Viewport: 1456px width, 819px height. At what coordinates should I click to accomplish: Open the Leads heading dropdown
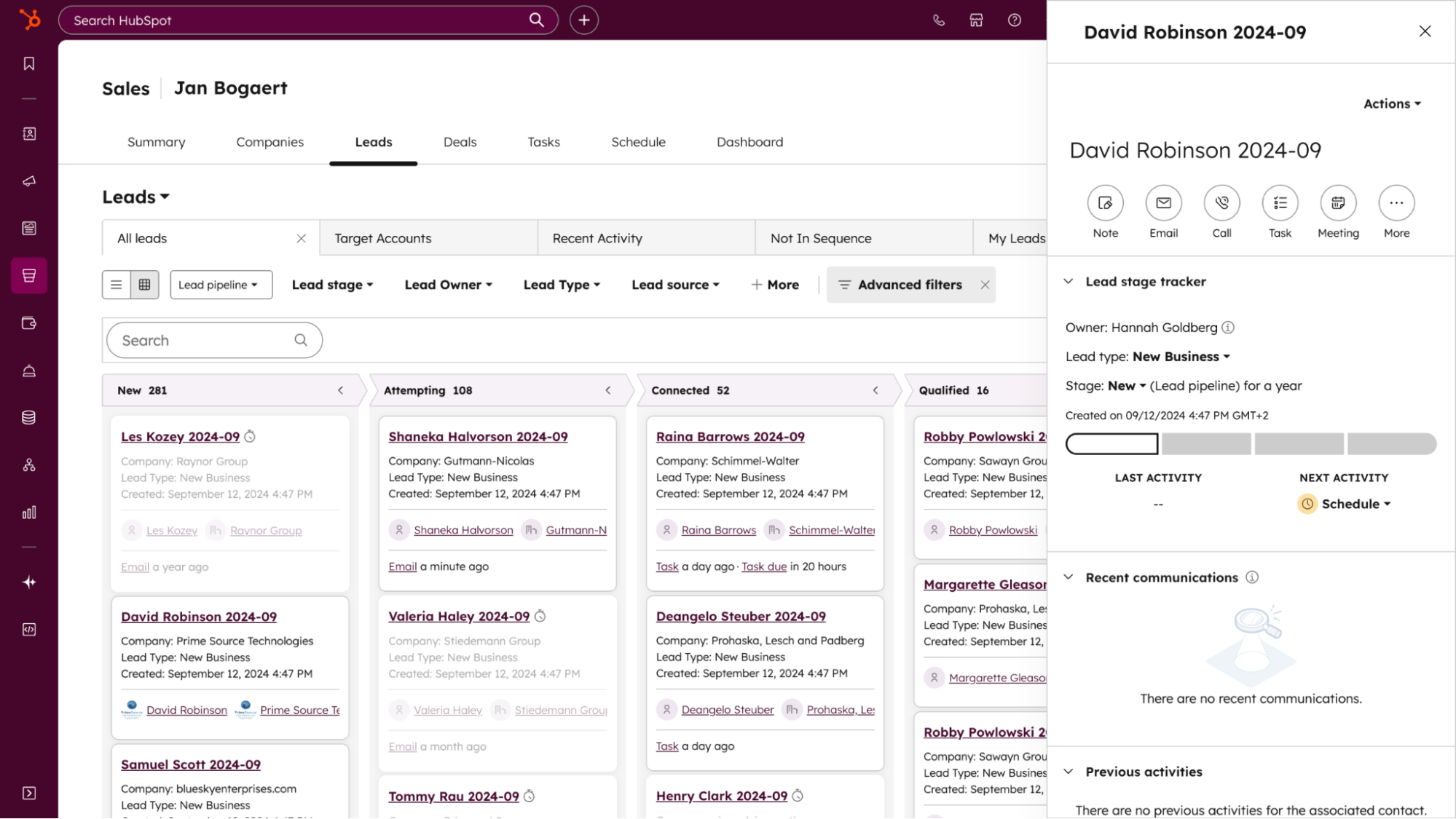click(136, 197)
